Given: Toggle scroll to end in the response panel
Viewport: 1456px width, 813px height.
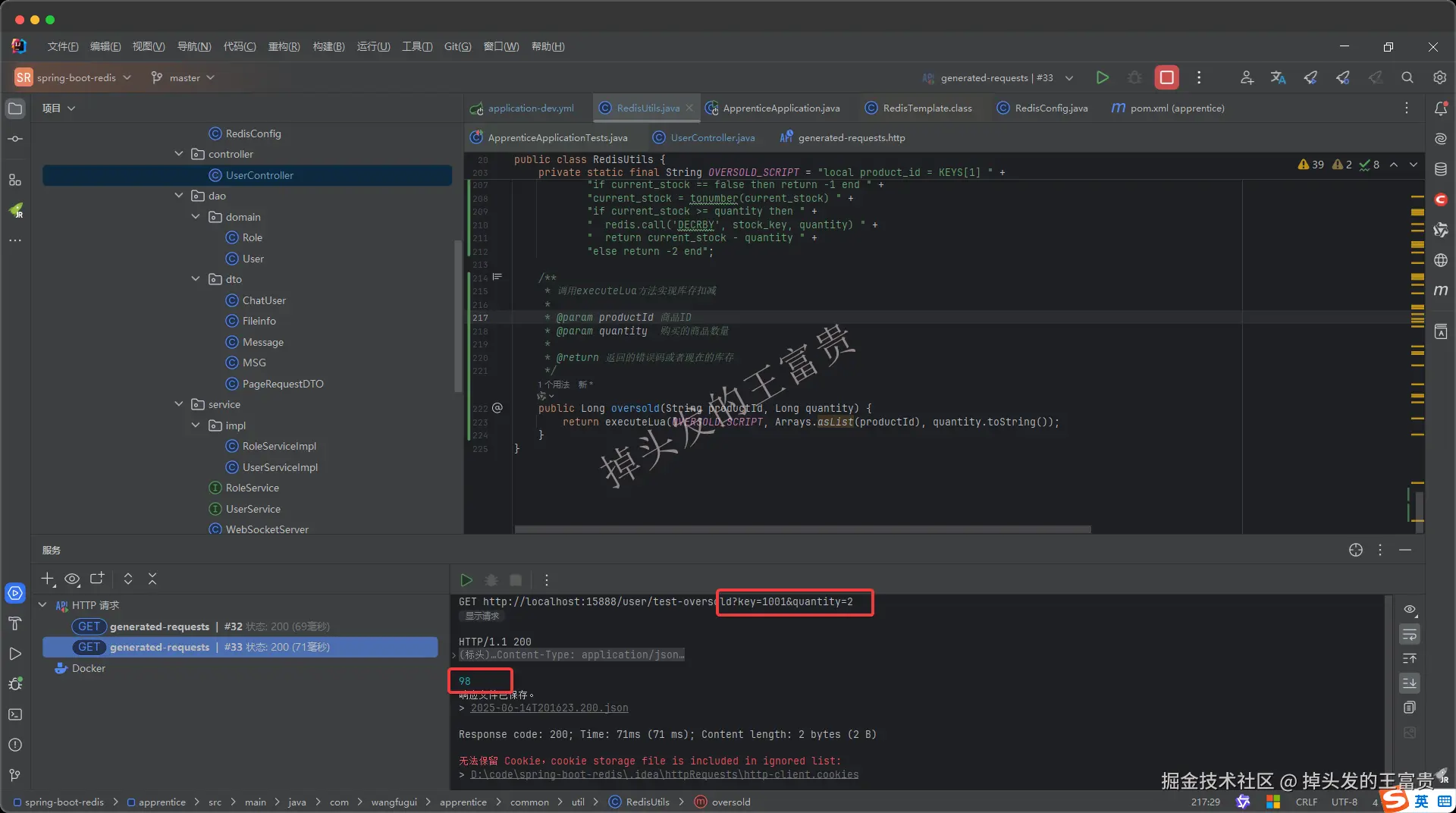Looking at the screenshot, I should 1410,683.
